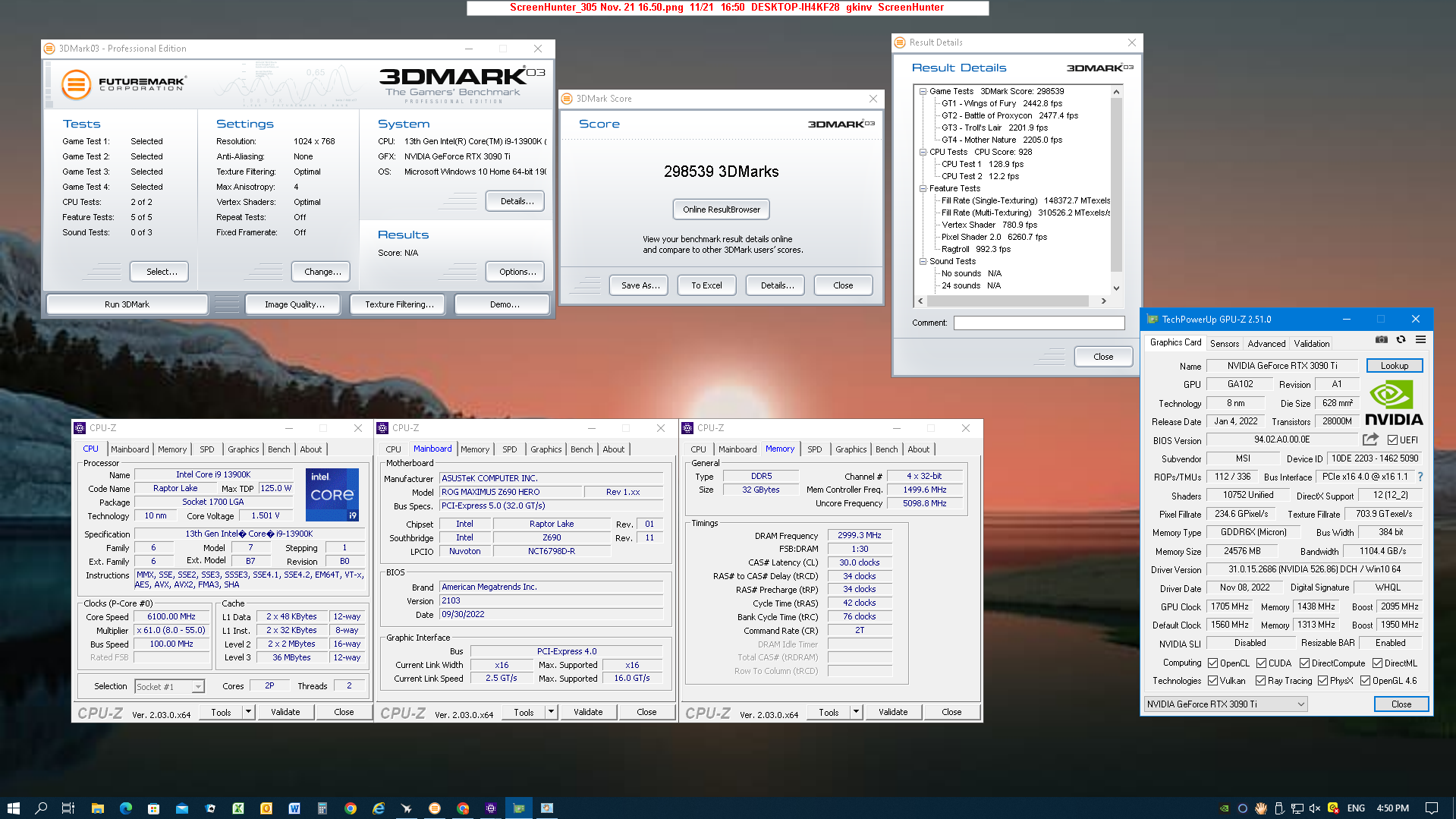Collapse Game Tests tree node
Image resolution: width=1456 pixels, height=819 pixels.
click(923, 91)
